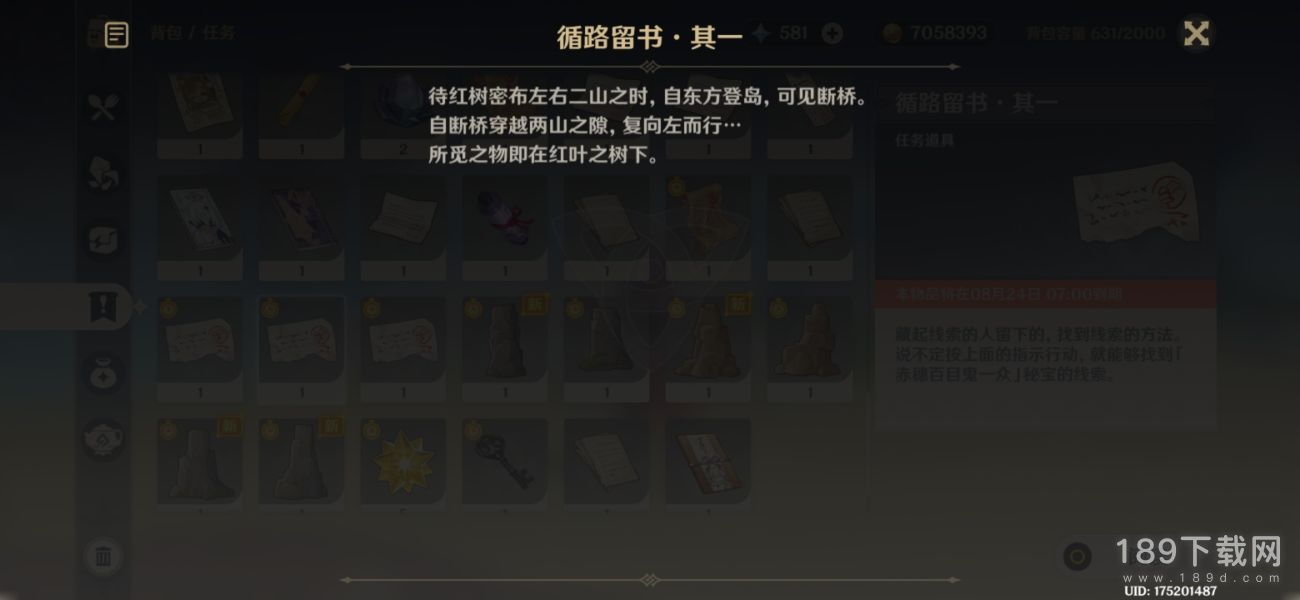Image resolution: width=1300 pixels, height=600 pixels.
Task: Choose the first red-stamped letter item
Action: [200, 340]
